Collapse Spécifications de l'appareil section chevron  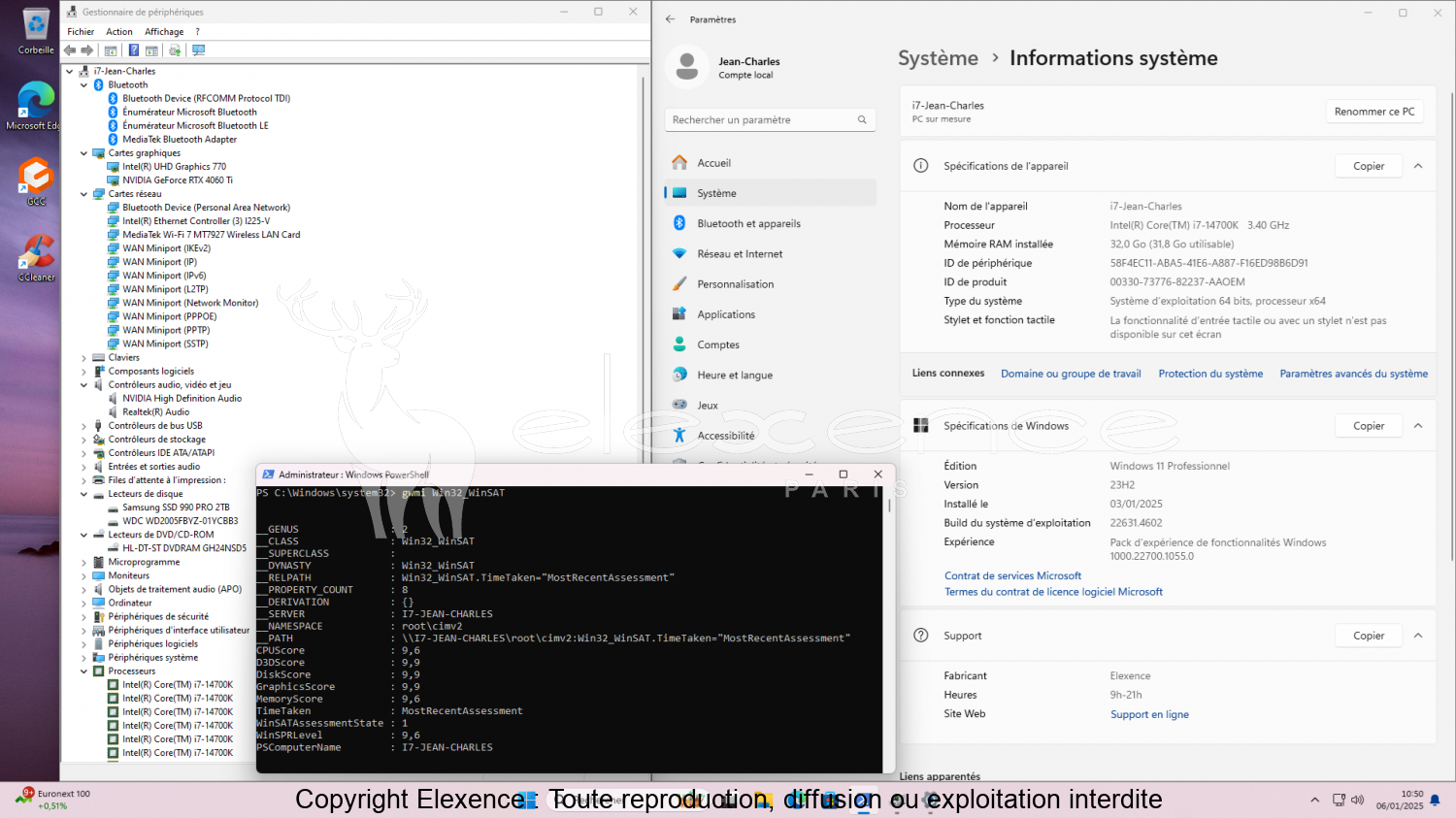[x=1418, y=166]
